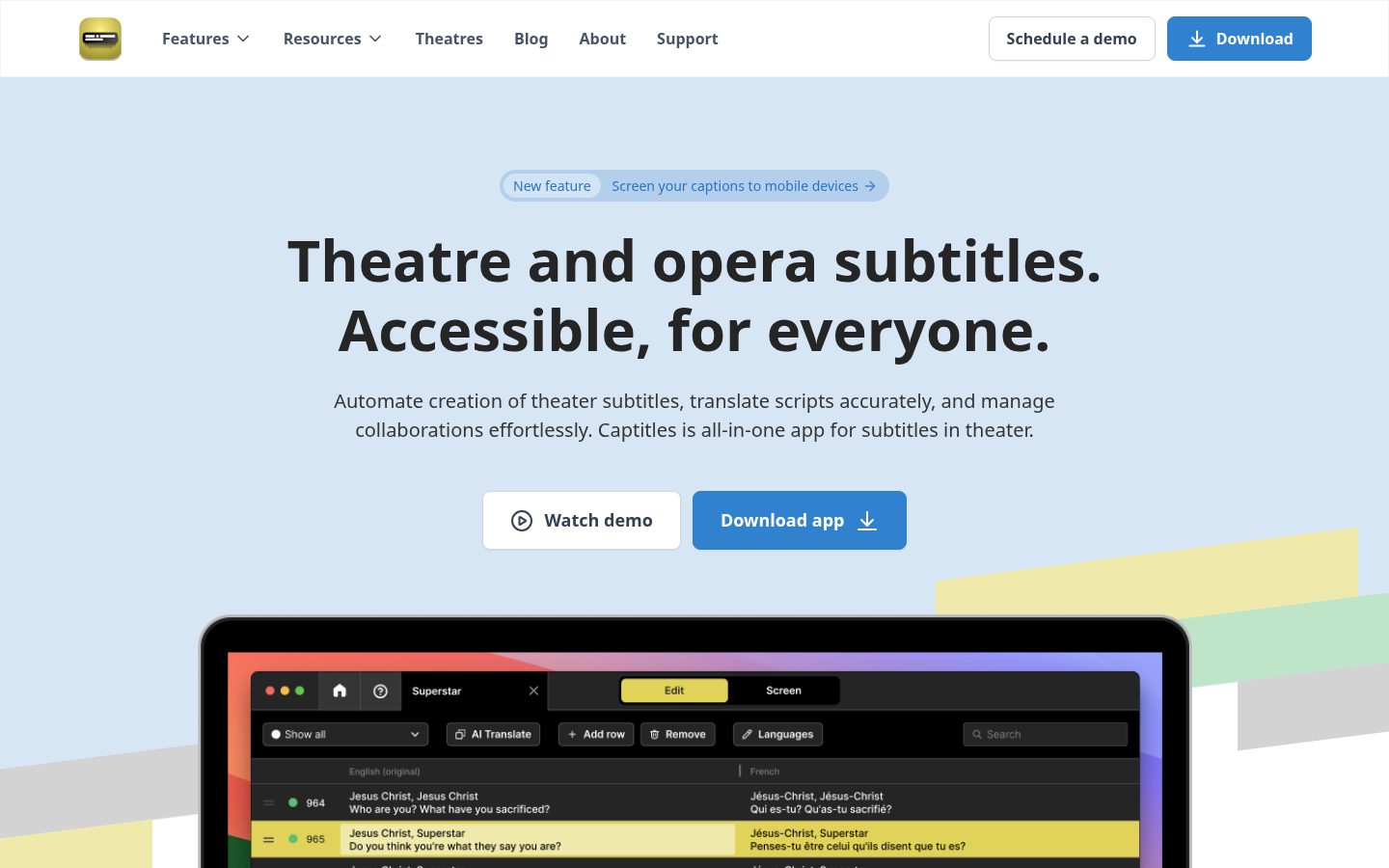Screen dimensions: 1389x868
Task: Click the drag handle on row 964
Action: 269,802
